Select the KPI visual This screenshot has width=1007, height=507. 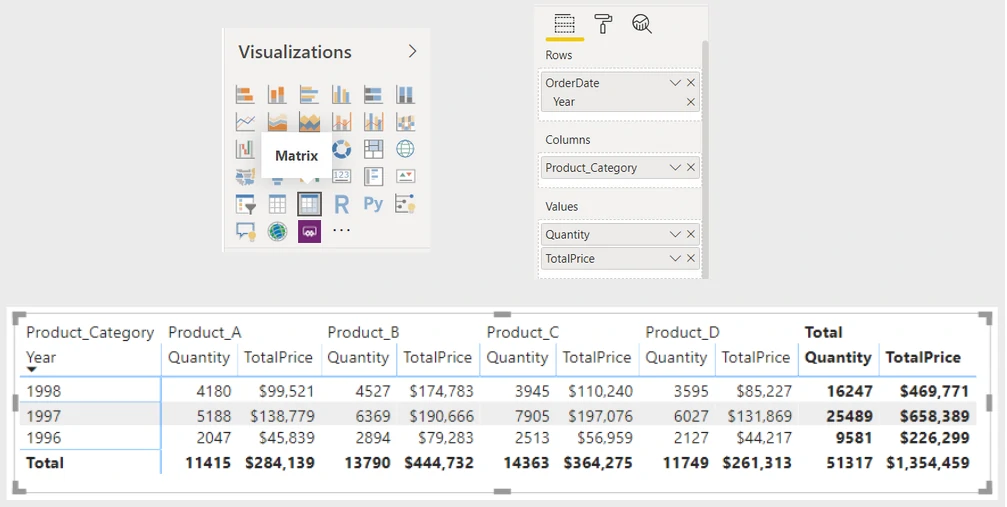click(x=405, y=176)
